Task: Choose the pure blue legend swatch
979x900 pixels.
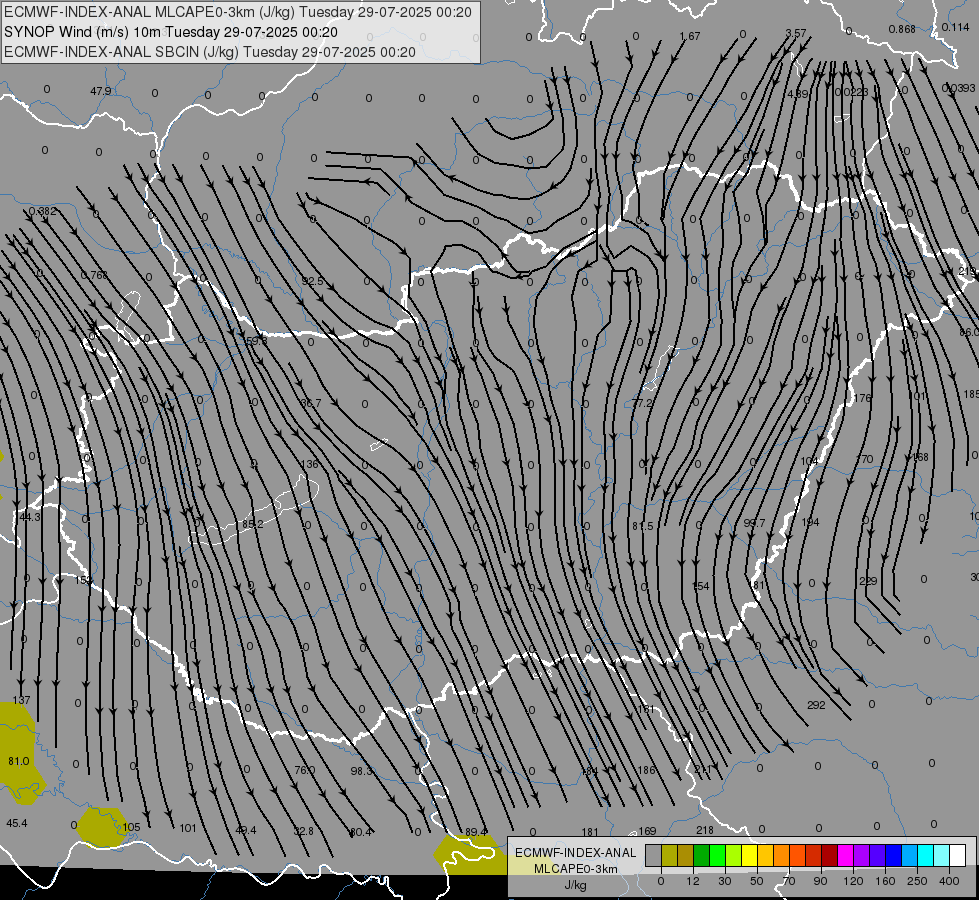Action: click(x=893, y=855)
